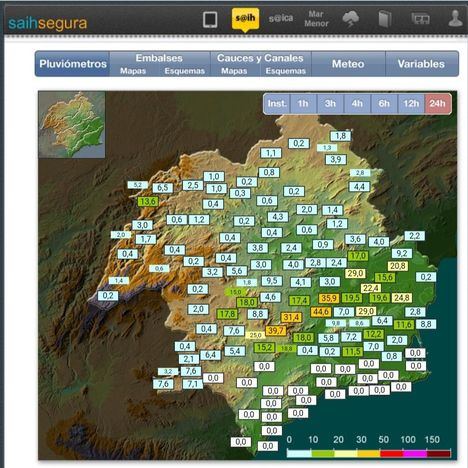The image size is (468, 468).
Task: Open the book documents icon
Action: click(x=384, y=19)
